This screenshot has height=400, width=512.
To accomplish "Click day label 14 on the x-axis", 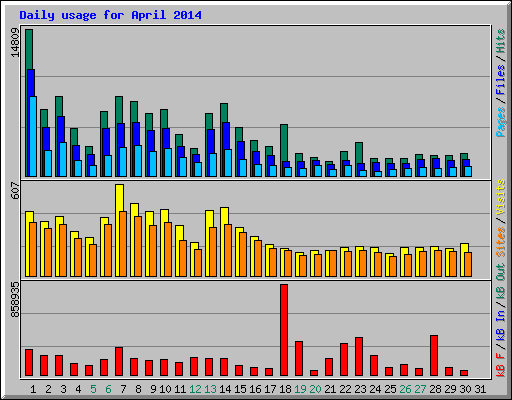I will tap(225, 389).
